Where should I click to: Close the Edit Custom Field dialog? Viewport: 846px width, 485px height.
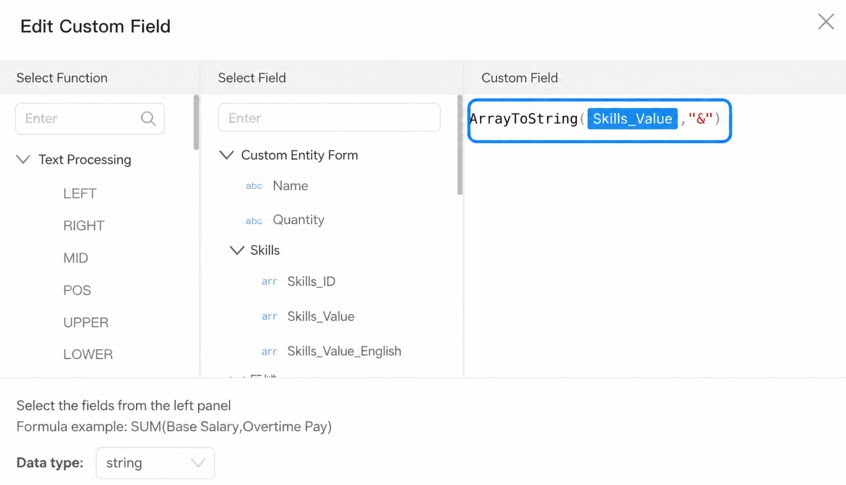(x=825, y=22)
